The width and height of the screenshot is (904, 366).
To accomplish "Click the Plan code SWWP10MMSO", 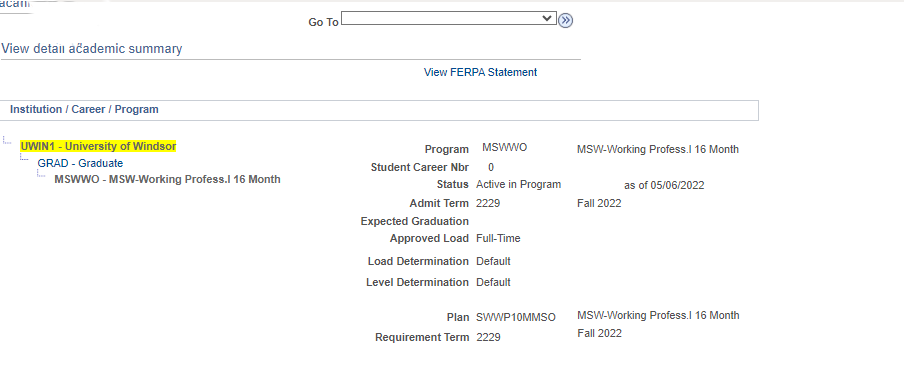I will (x=516, y=318).
